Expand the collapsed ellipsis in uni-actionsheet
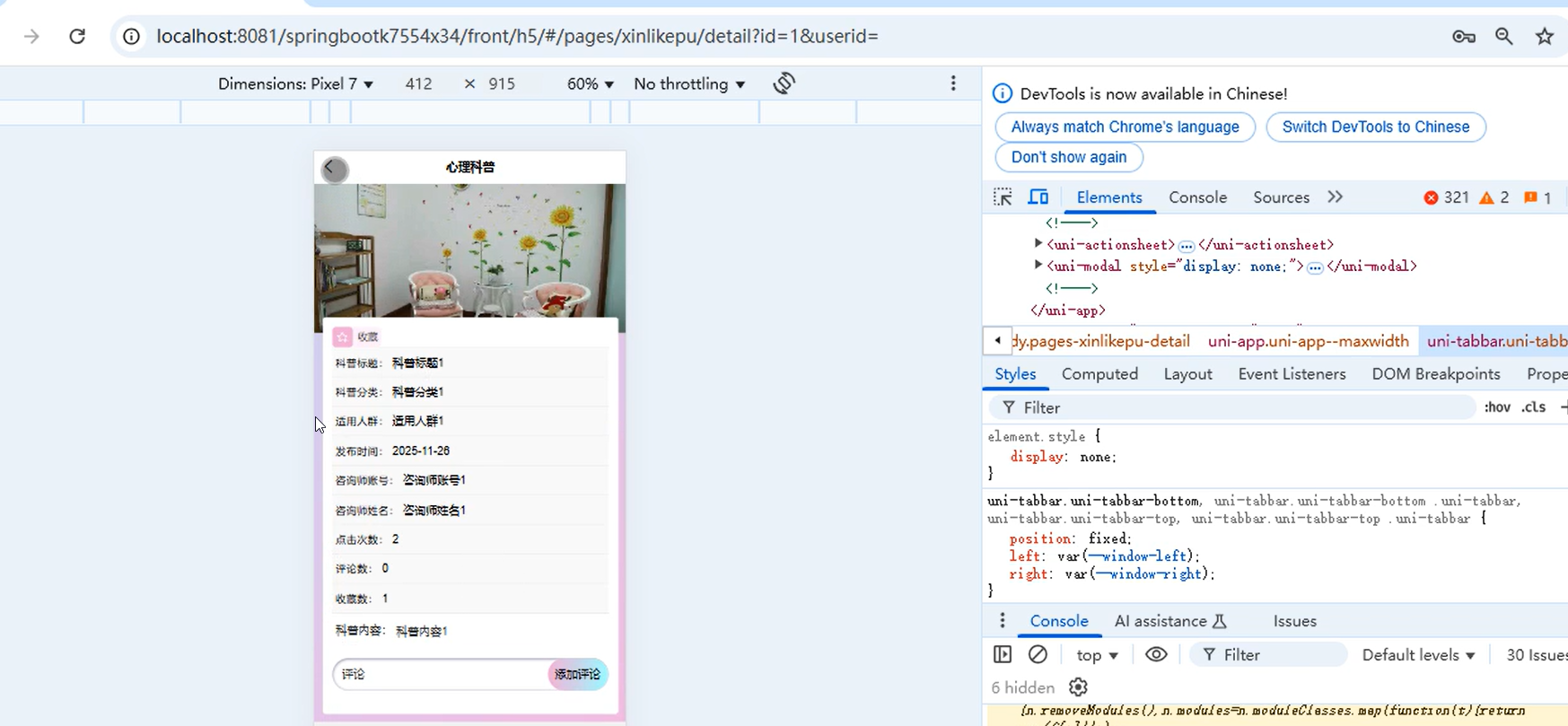 (1187, 246)
